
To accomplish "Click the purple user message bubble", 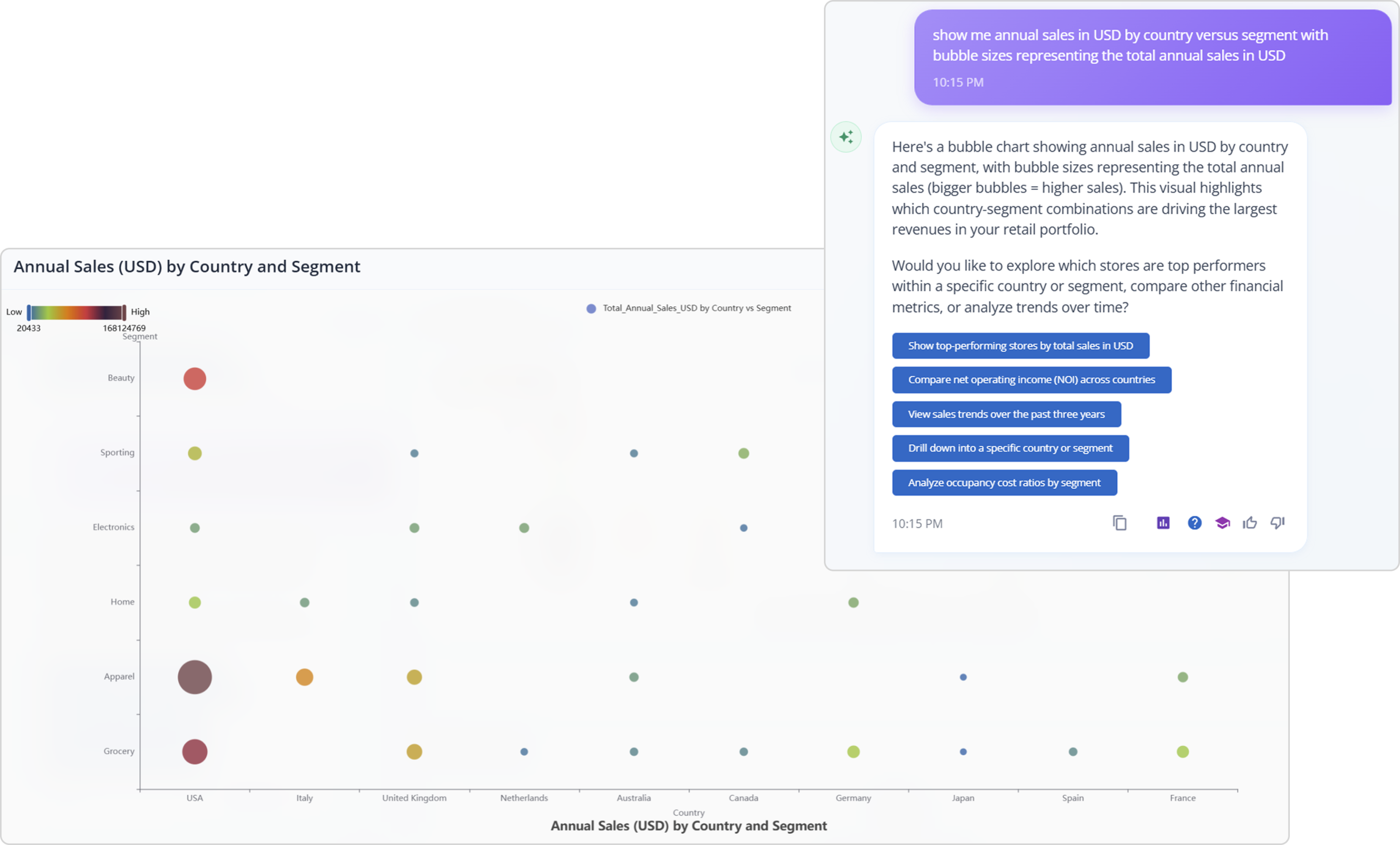I will pyautogui.click(x=1152, y=57).
